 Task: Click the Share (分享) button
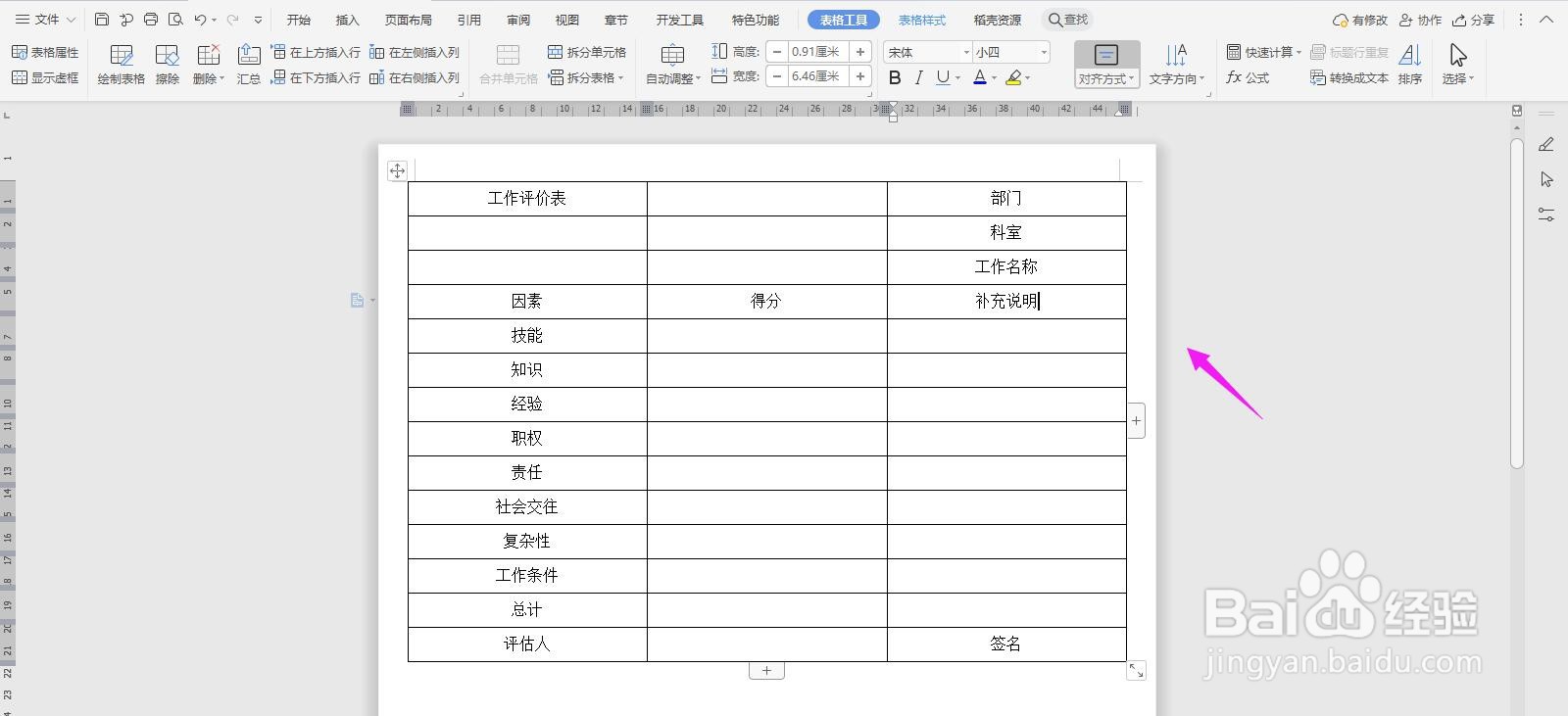1473,20
